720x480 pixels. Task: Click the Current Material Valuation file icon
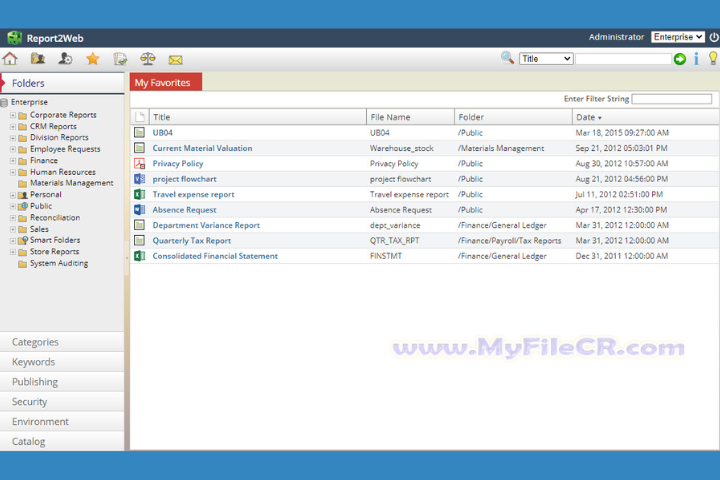point(139,148)
